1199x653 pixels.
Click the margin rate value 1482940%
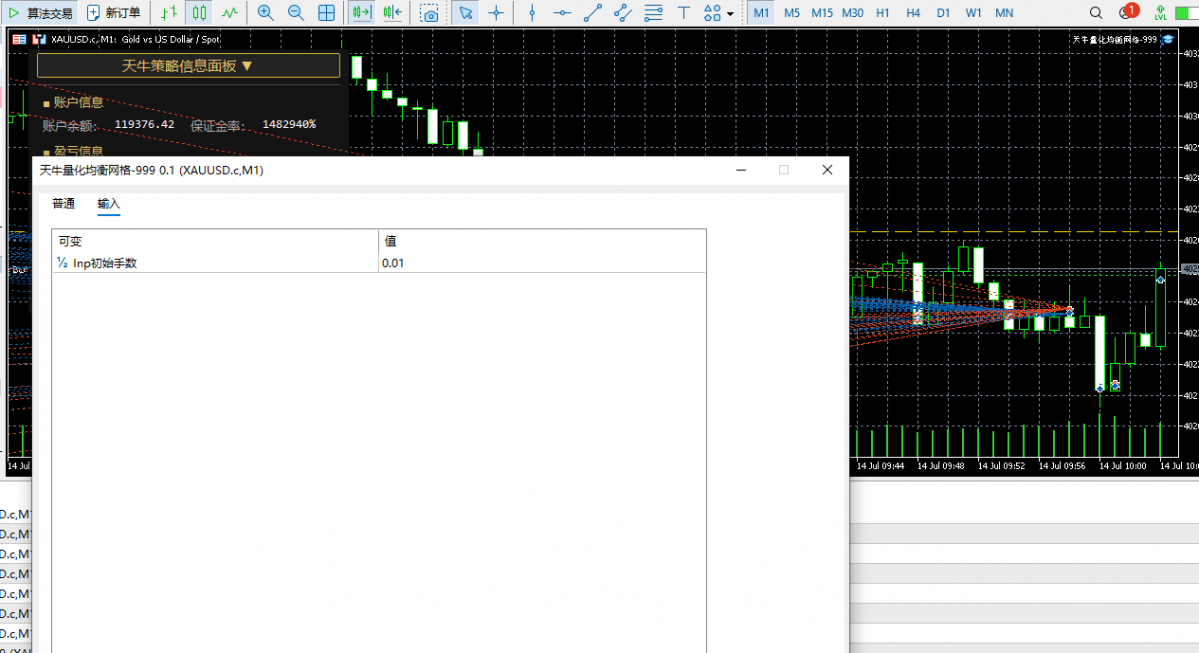(x=289, y=124)
